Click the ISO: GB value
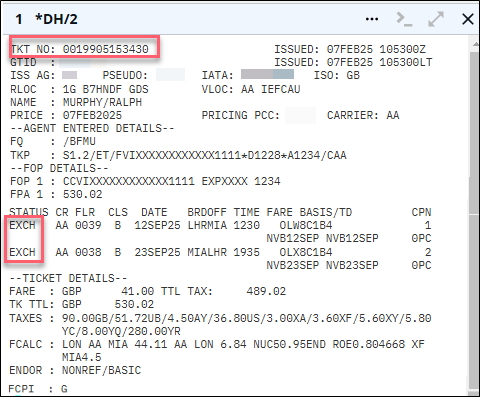Viewport: 480px width, 397px height. pos(337,75)
